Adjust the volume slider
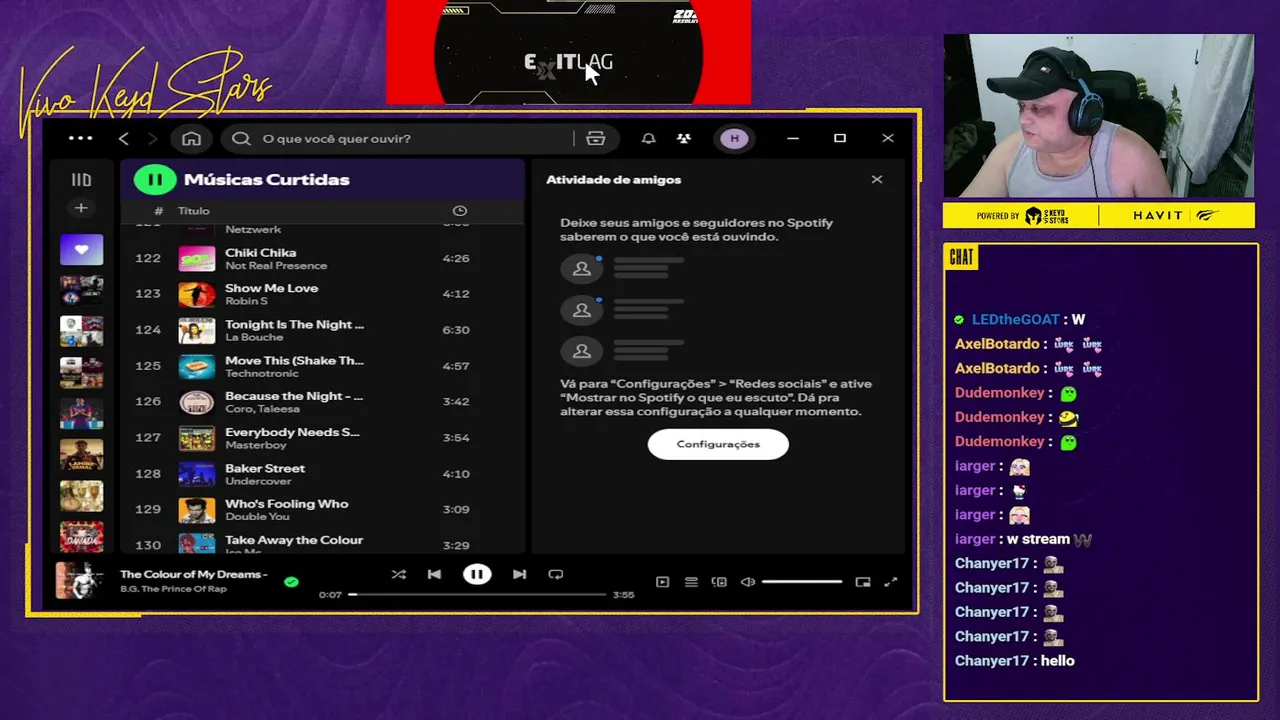The image size is (1280, 720). [x=802, y=582]
